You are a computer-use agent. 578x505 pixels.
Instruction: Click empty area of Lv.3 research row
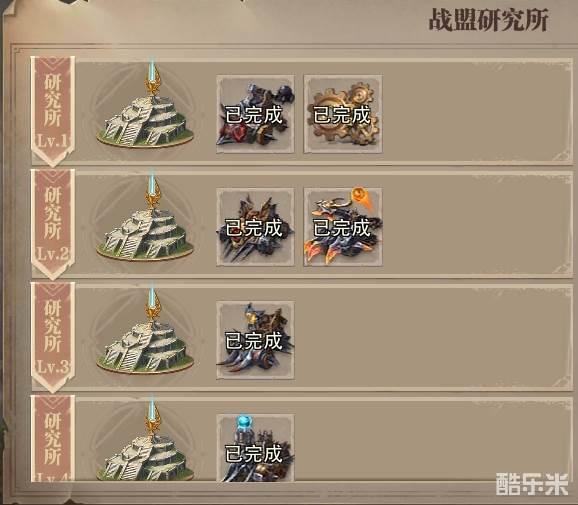[431, 337]
